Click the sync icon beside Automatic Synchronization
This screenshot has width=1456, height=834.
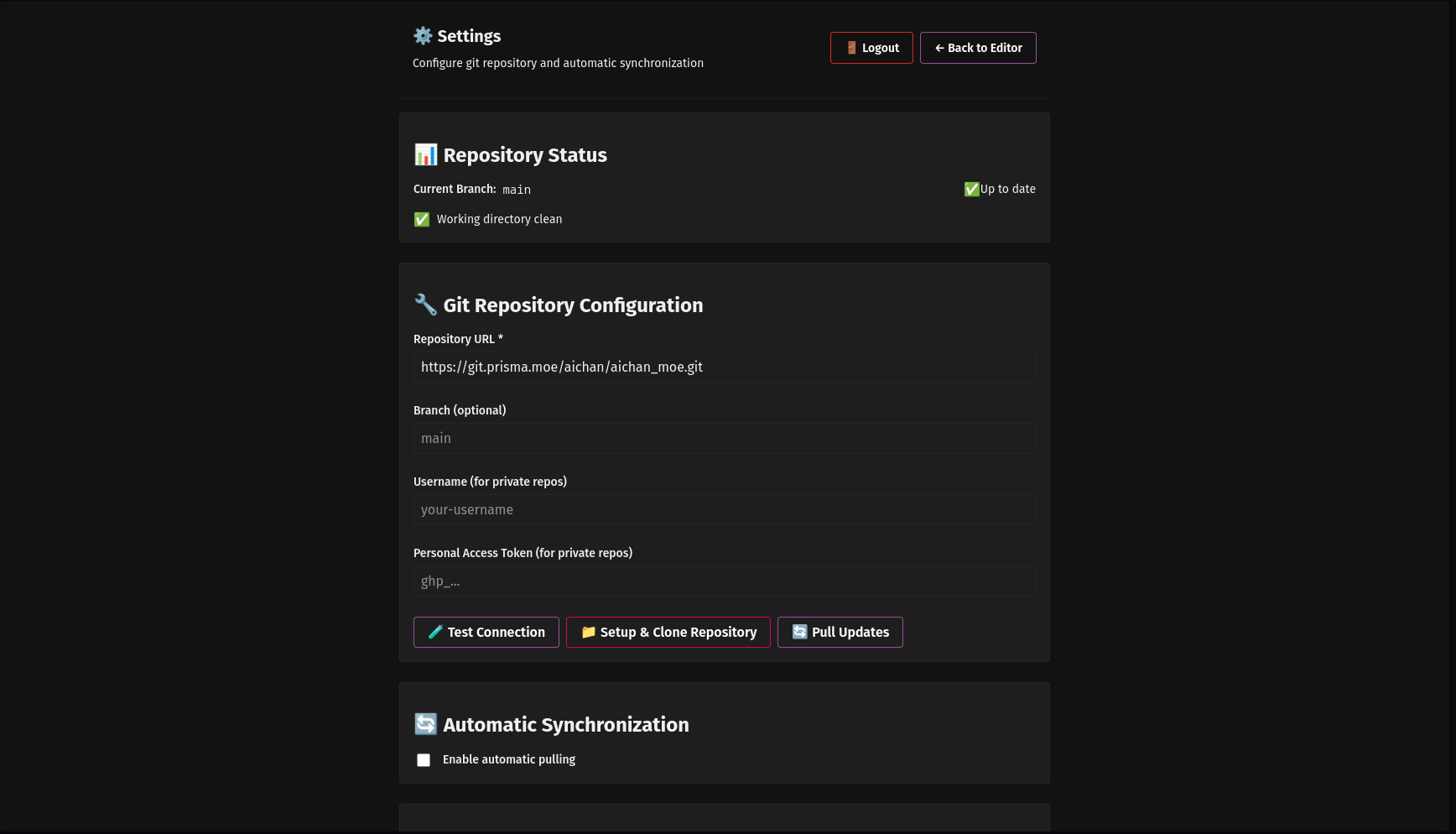[425, 724]
